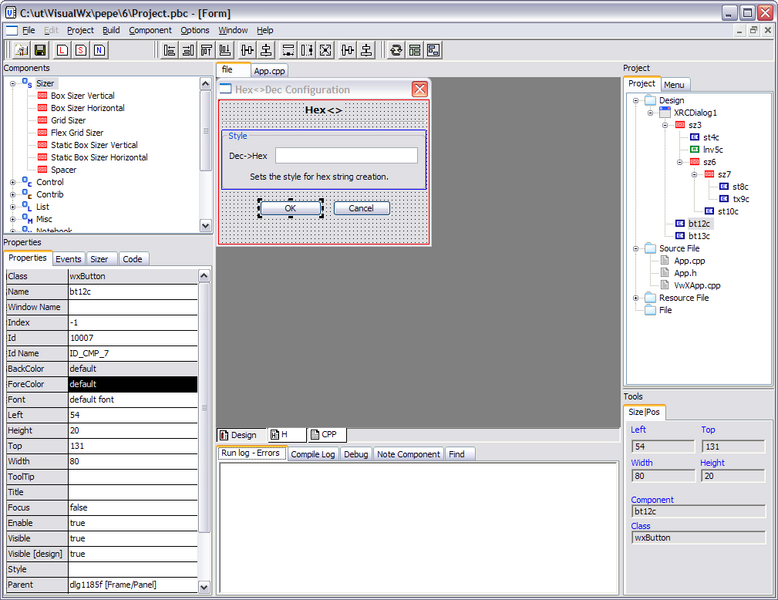Expand the List components group

pos(13,207)
